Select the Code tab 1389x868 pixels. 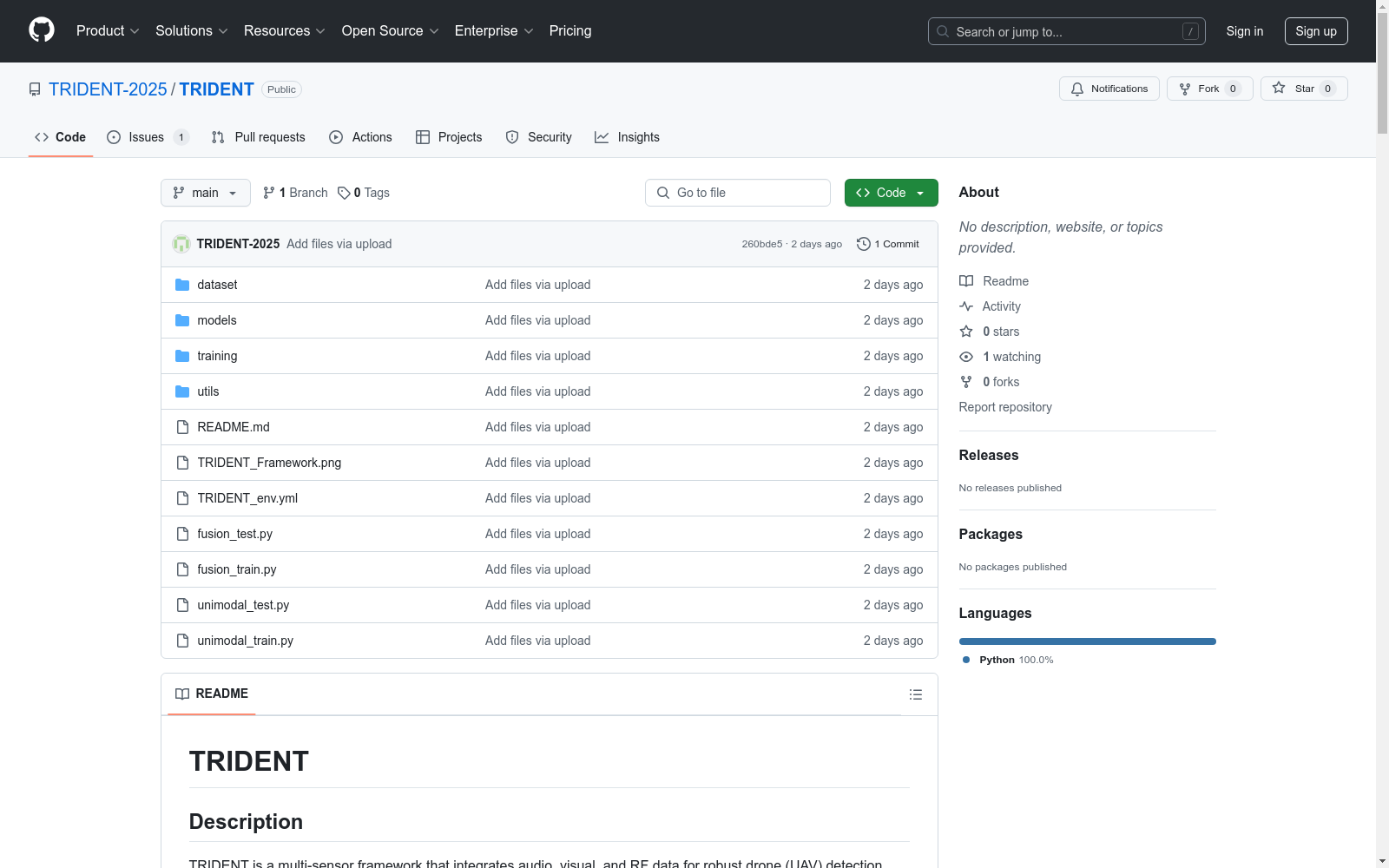click(61, 137)
